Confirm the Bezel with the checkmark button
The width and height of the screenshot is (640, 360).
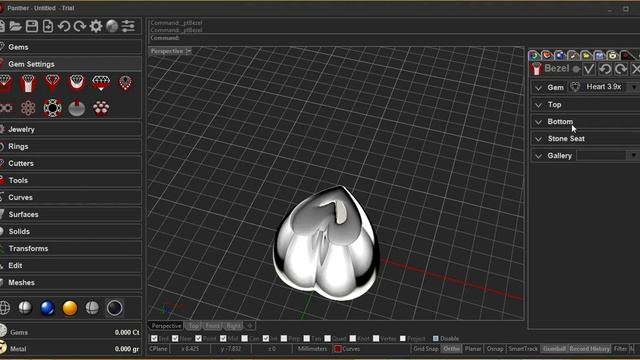point(589,69)
